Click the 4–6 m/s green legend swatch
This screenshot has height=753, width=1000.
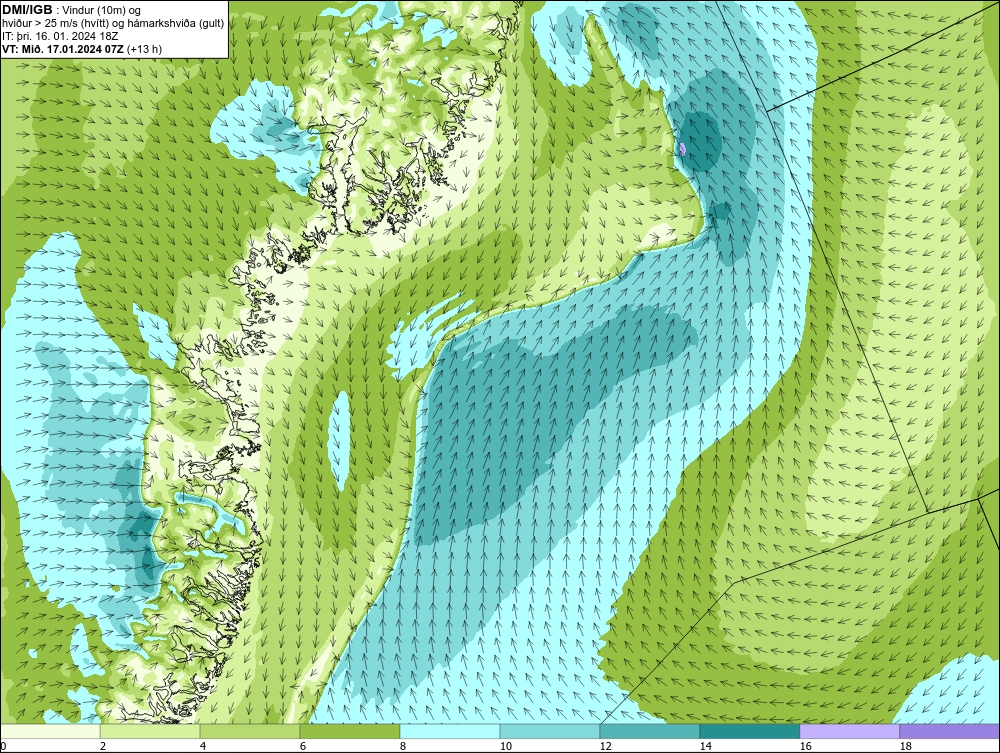click(250, 731)
